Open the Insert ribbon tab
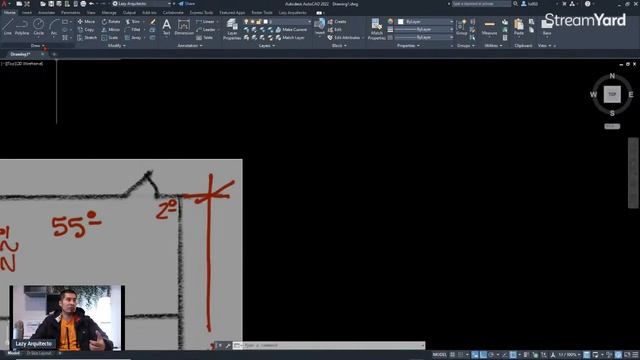 (x=27, y=13)
